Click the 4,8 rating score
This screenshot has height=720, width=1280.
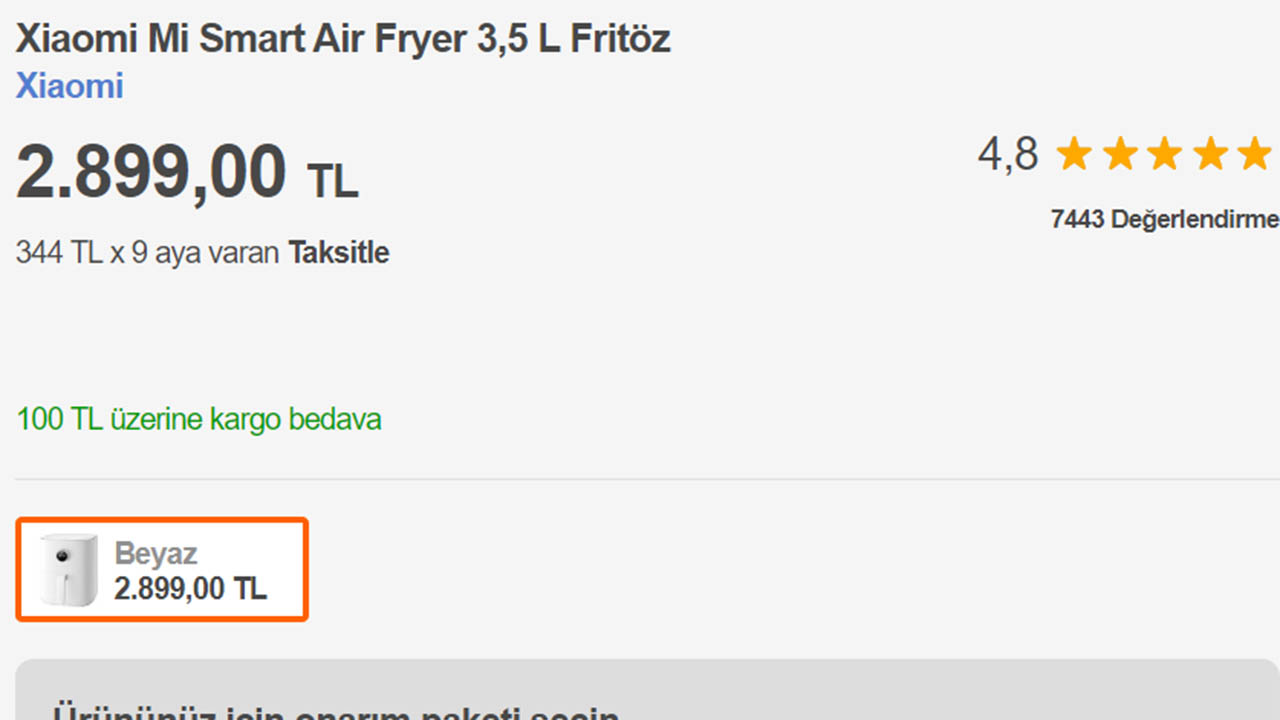click(1007, 155)
